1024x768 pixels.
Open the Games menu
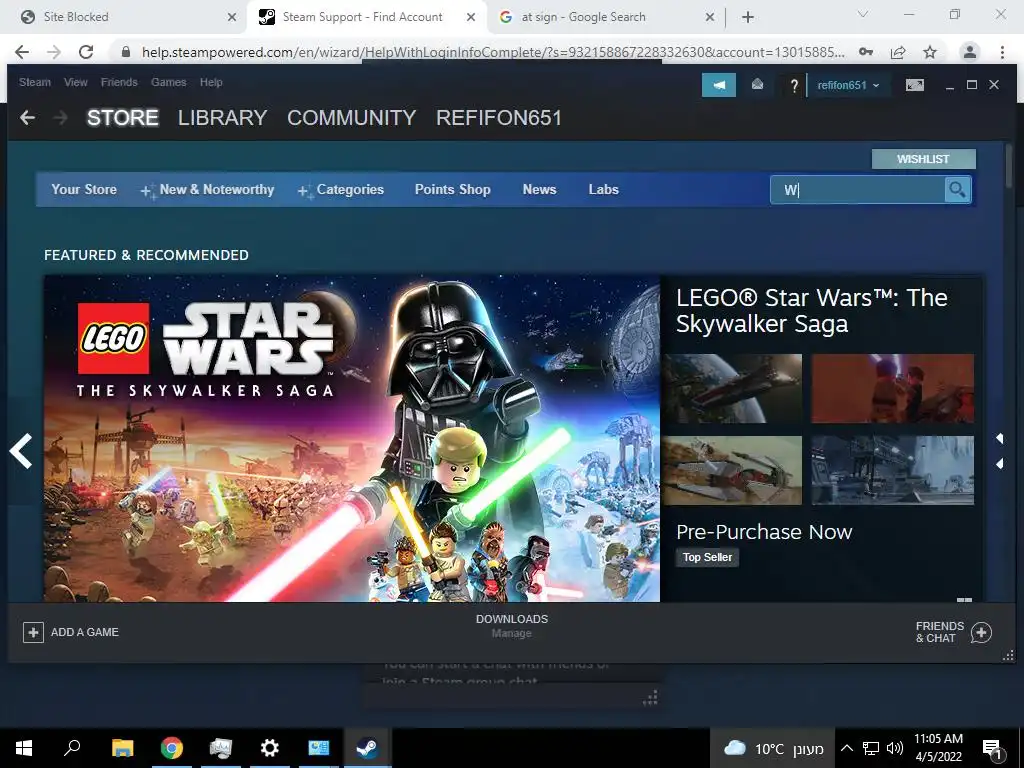tap(168, 82)
